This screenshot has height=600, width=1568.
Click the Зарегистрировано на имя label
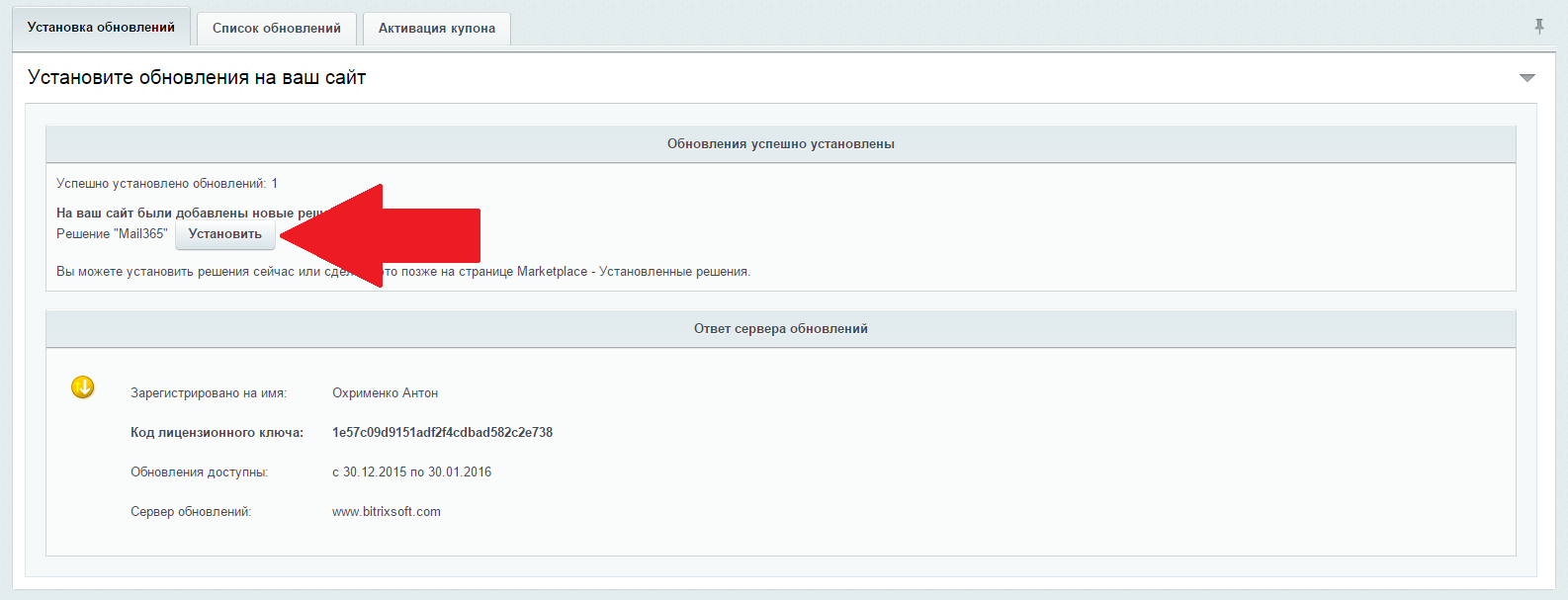click(209, 393)
